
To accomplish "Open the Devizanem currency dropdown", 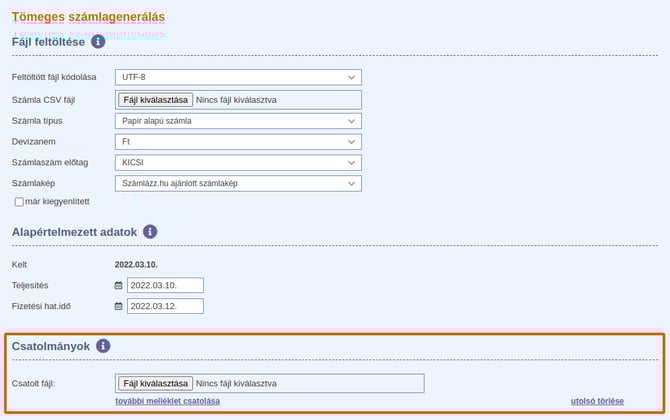I will coord(238,142).
